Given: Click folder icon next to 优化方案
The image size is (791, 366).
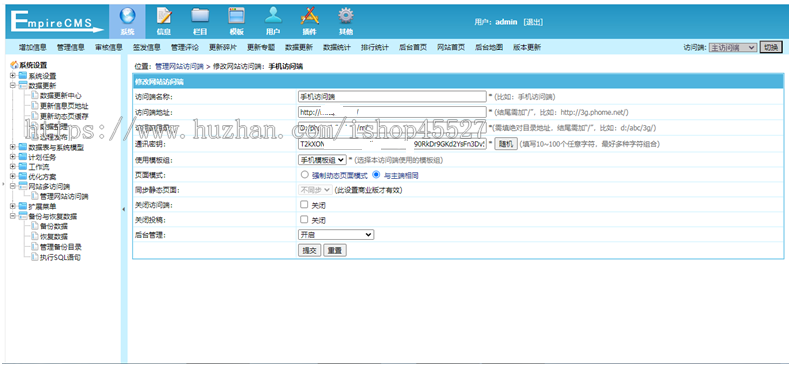Looking at the screenshot, I should pos(22,176).
